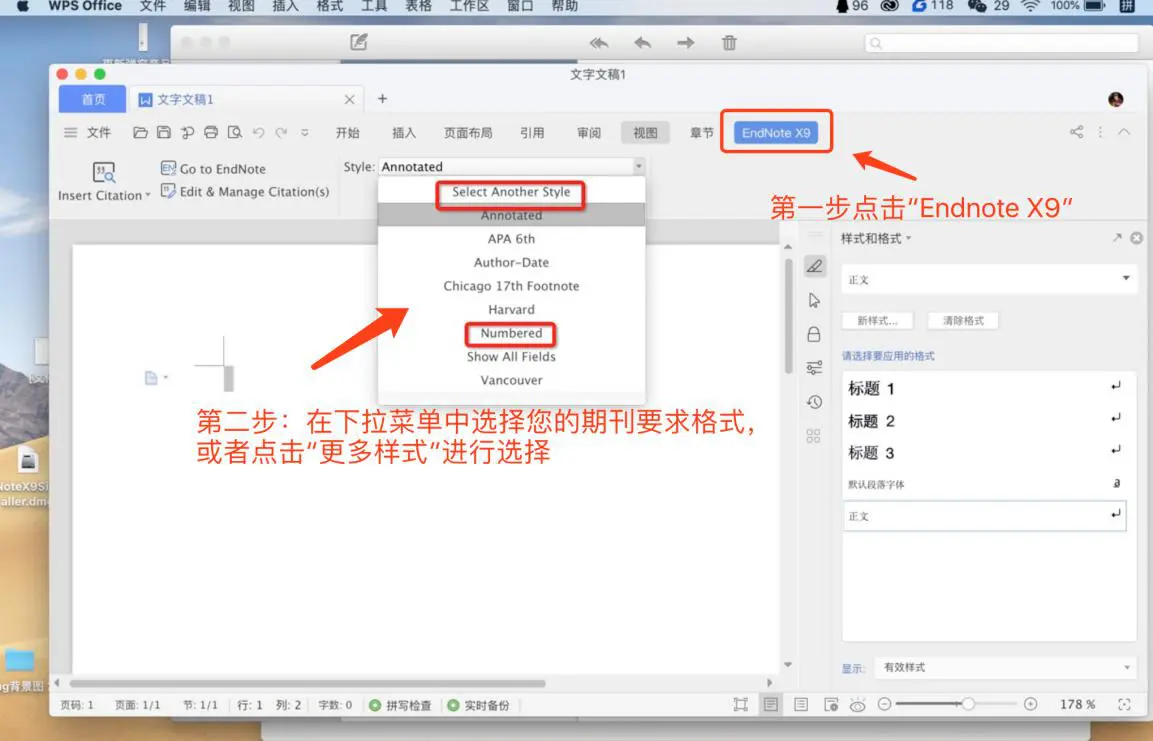Select Author-Date style
Viewport: 1153px width, 741px height.
[x=511, y=262]
